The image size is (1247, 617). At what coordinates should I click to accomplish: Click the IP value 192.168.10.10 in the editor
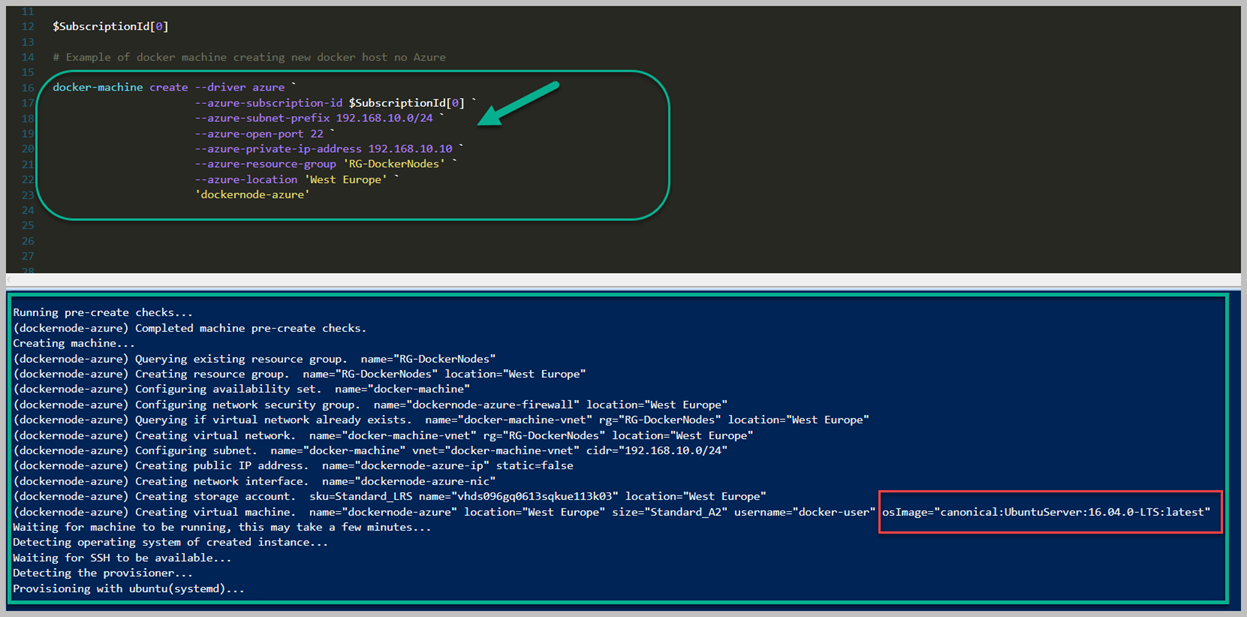click(410, 149)
